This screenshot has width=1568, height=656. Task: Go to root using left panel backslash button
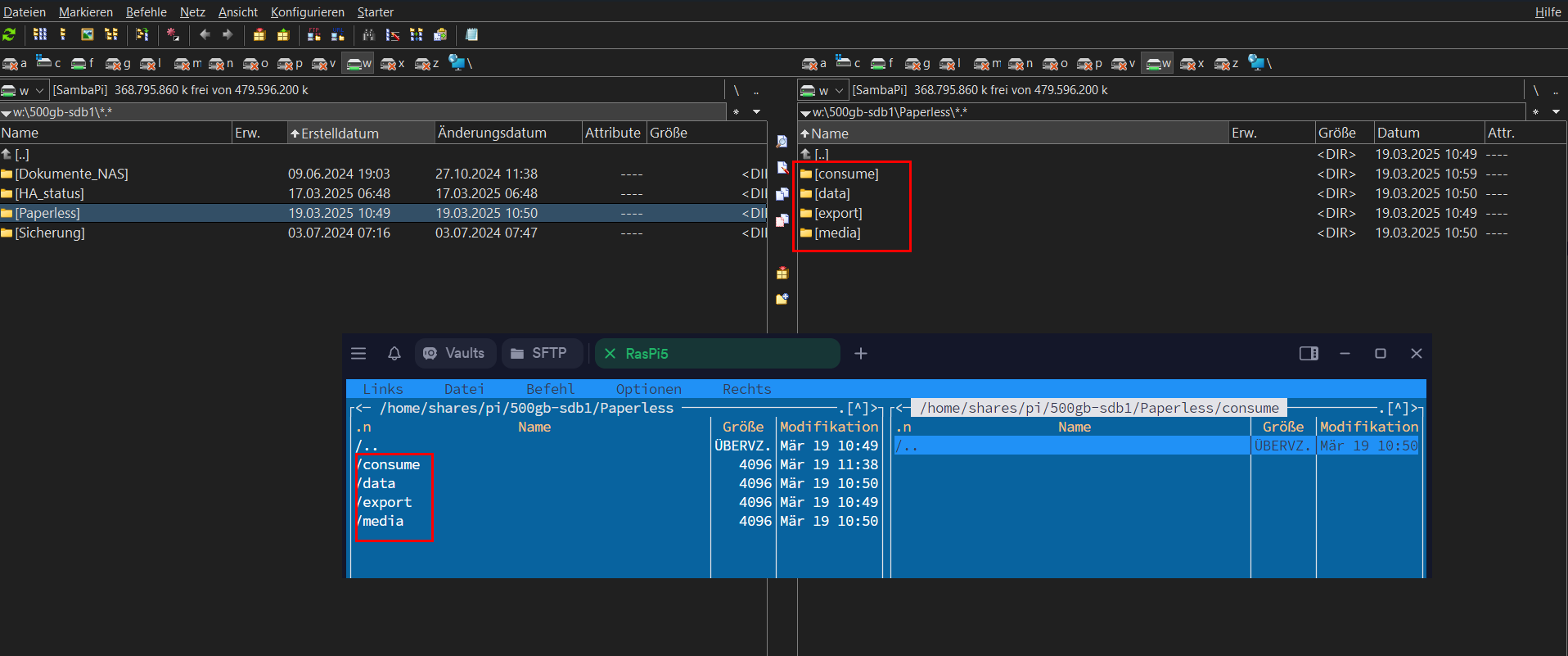click(736, 91)
